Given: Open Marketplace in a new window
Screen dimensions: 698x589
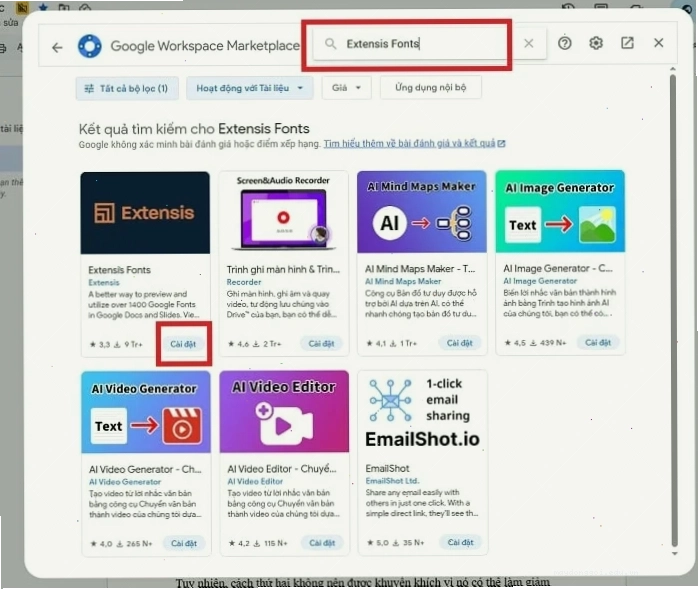Looking at the screenshot, I should 627,43.
